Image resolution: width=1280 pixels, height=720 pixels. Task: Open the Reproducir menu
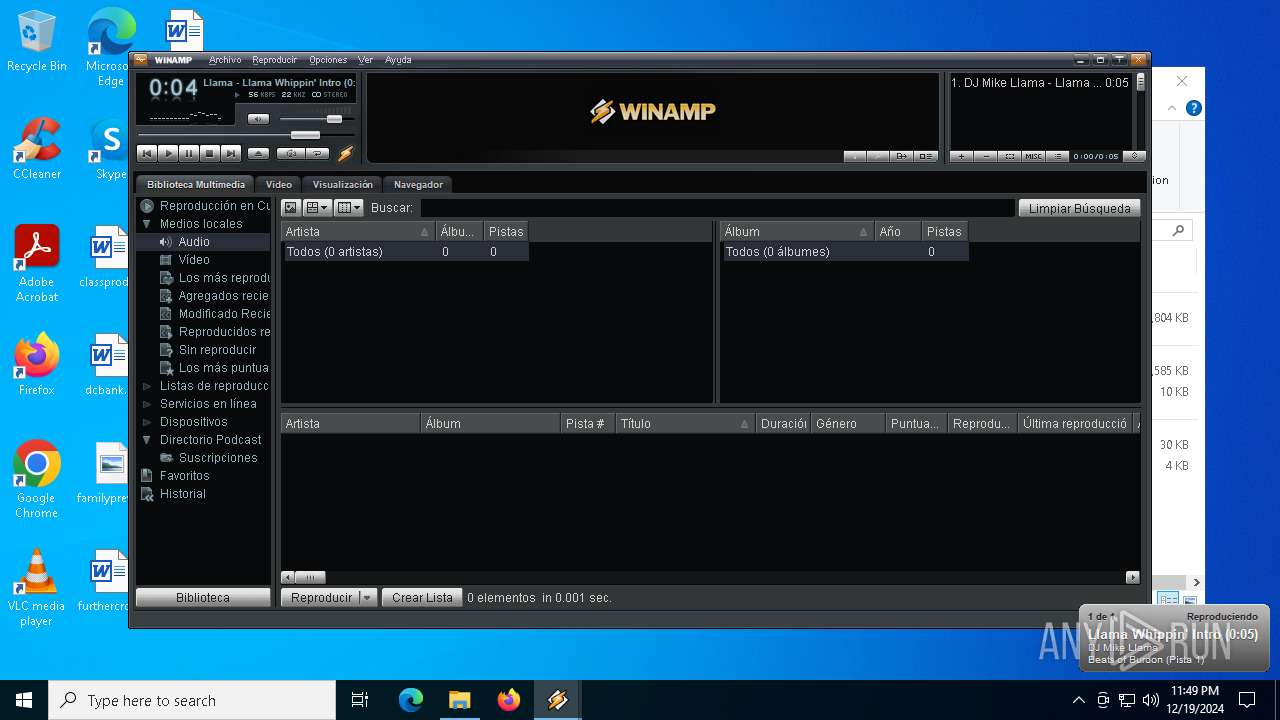coord(275,60)
